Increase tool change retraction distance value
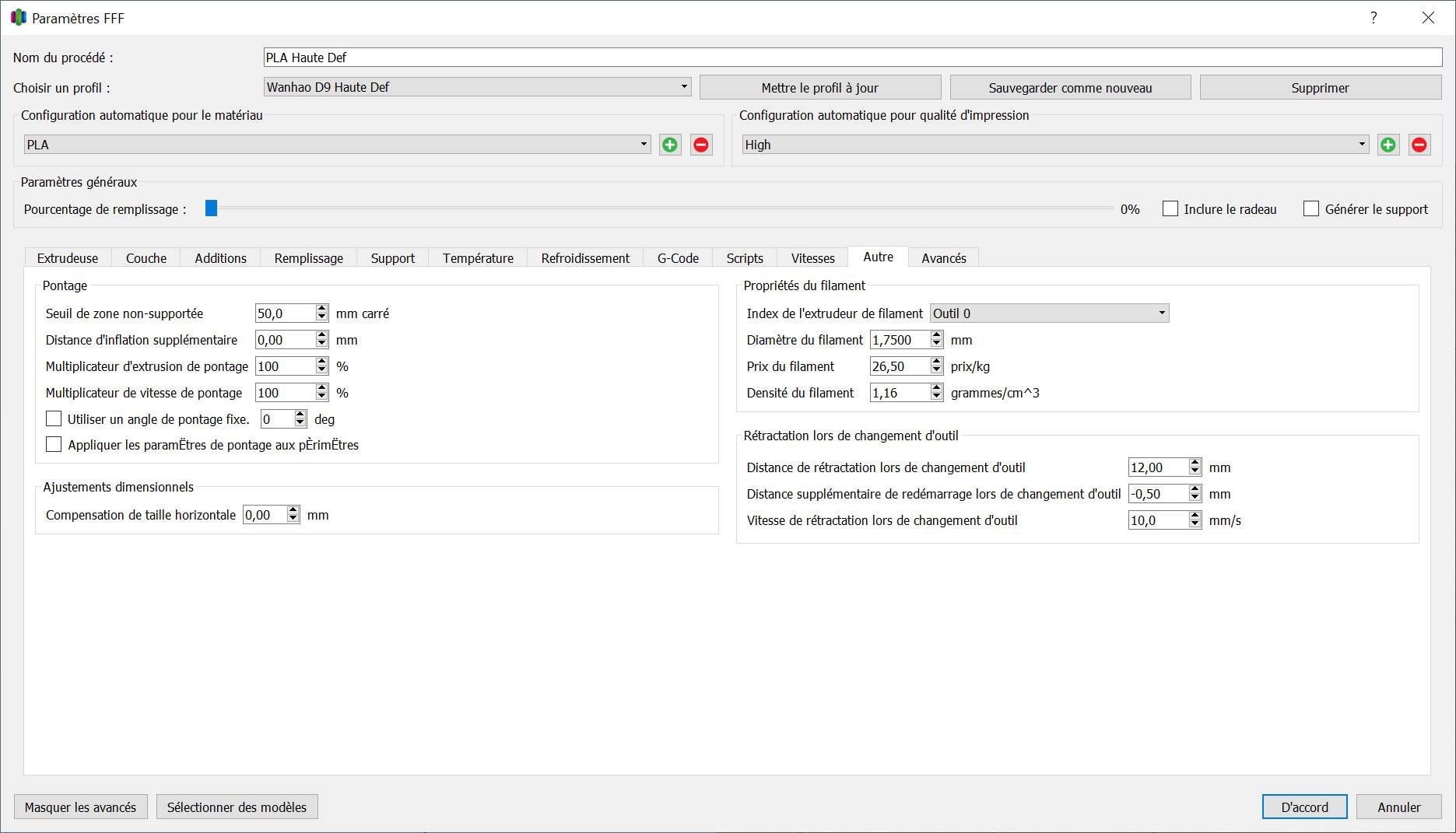The width and height of the screenshot is (1456, 833). [1195, 463]
